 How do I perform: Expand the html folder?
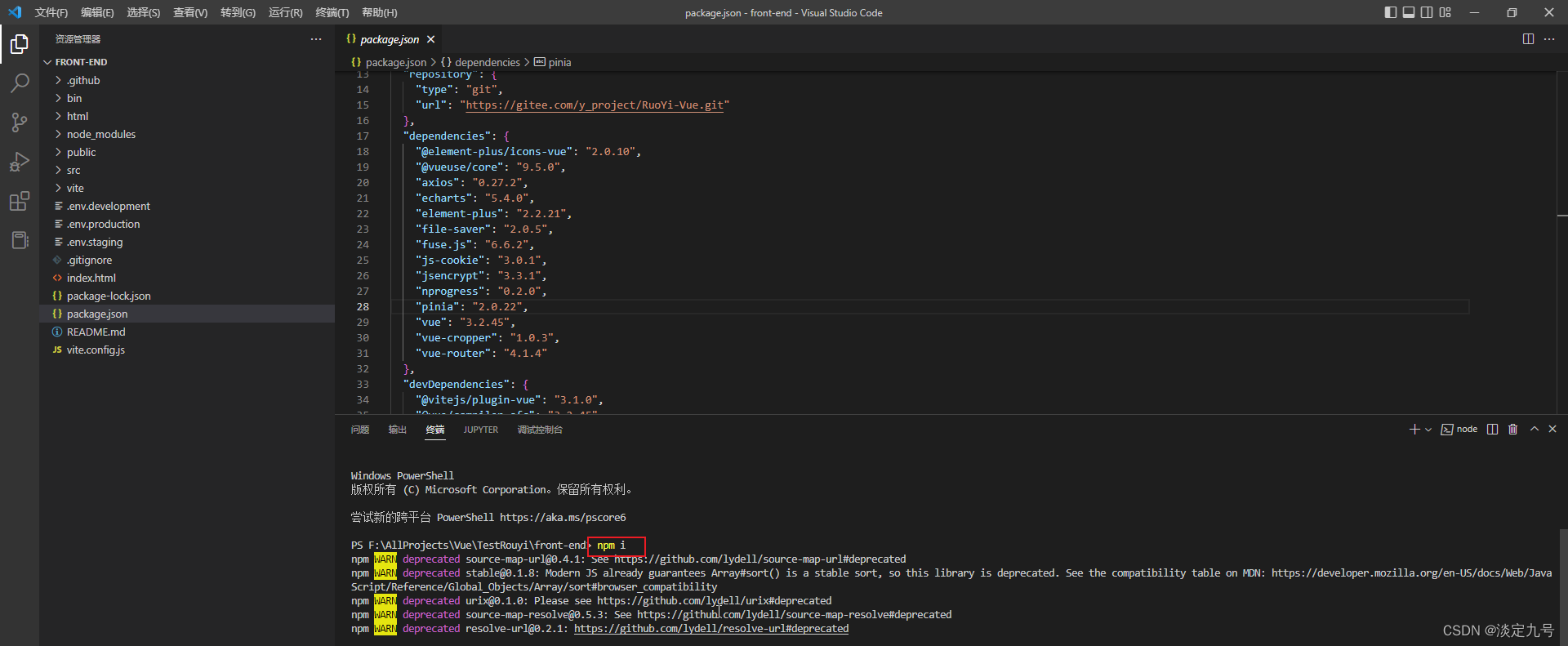click(187, 116)
